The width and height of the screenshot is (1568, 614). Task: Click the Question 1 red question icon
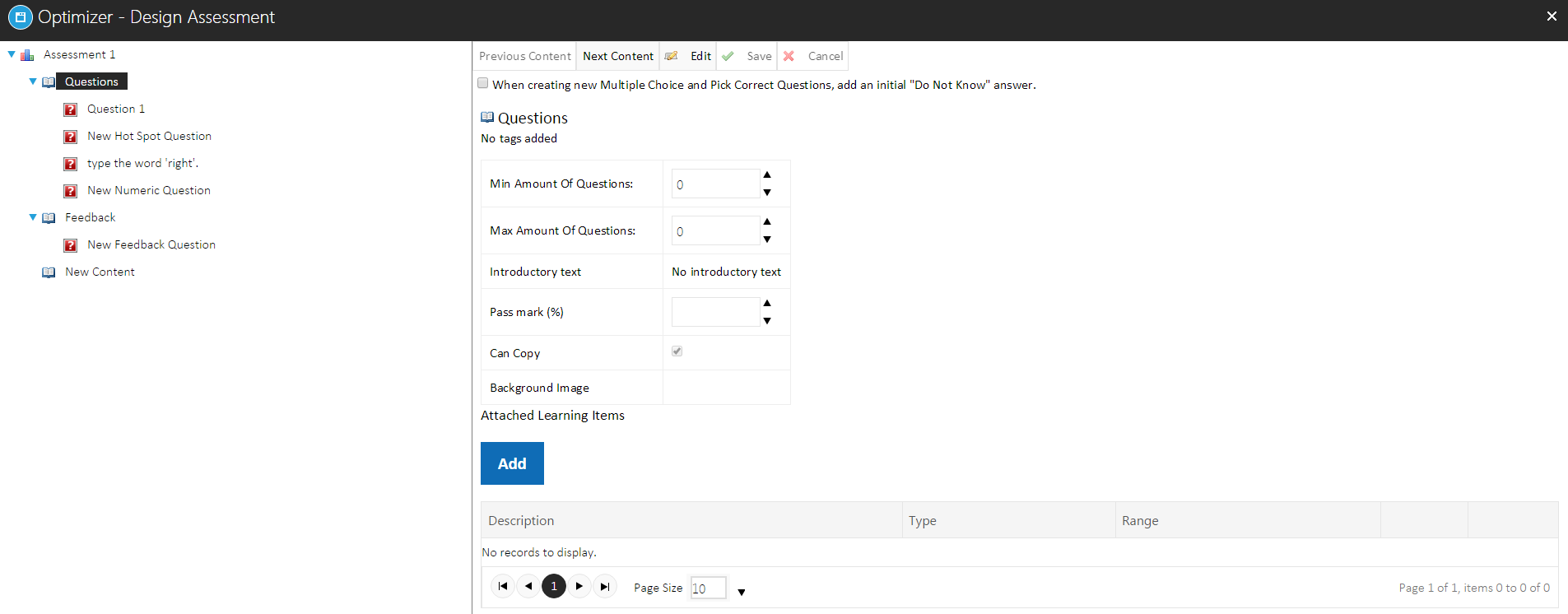point(71,109)
